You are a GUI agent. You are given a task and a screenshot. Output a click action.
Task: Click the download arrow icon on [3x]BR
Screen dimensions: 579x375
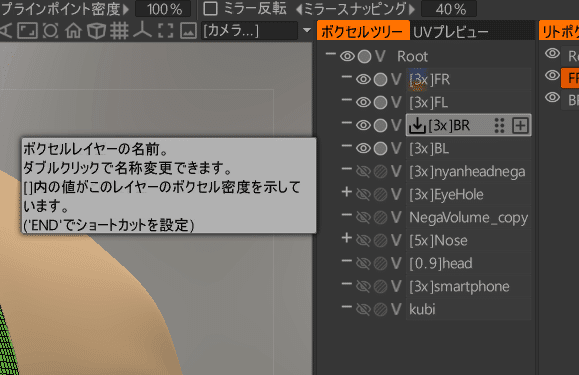[417, 125]
